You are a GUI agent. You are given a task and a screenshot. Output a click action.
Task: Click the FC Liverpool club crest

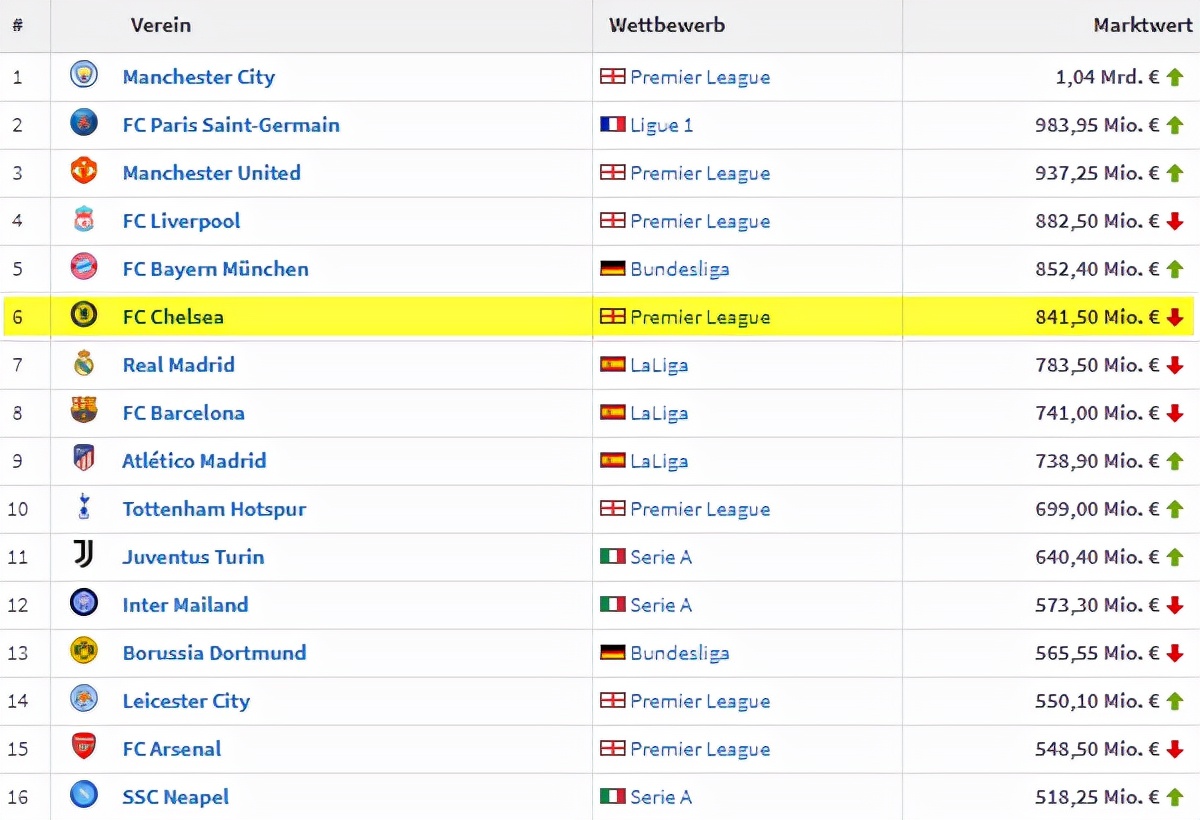coord(84,220)
